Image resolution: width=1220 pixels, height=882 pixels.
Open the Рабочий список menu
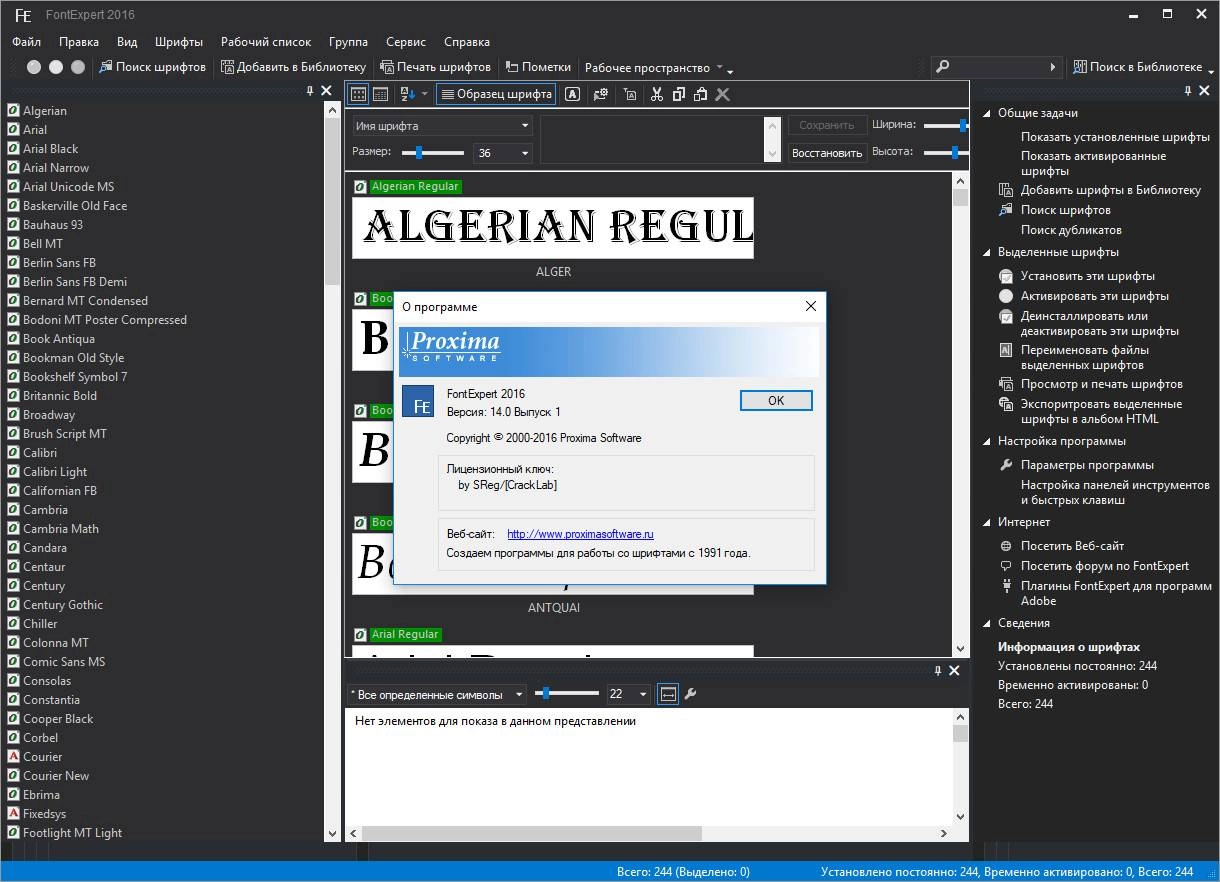[266, 42]
